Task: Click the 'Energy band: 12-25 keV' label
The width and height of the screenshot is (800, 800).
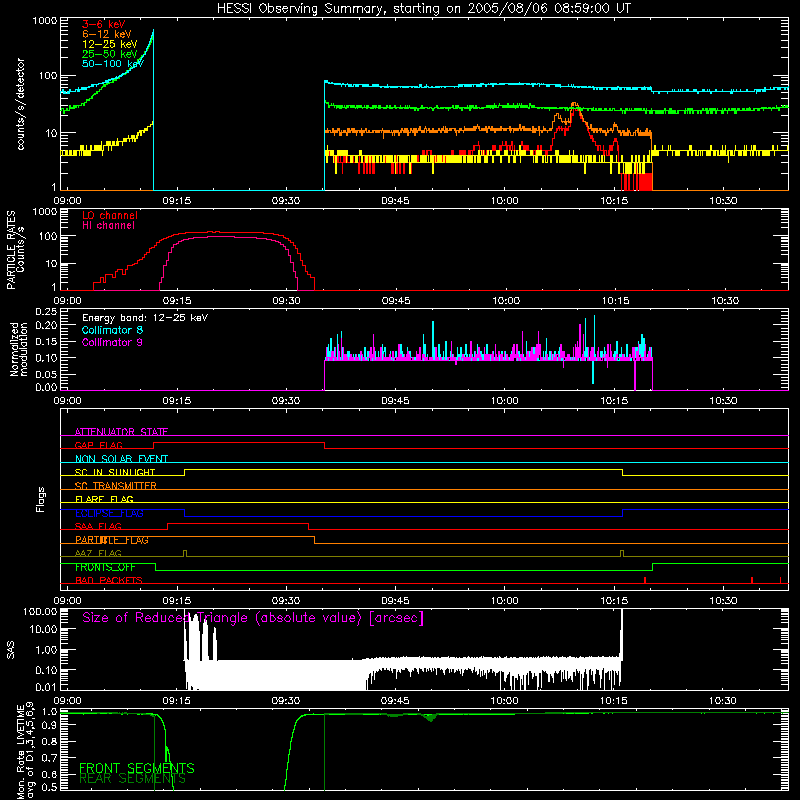Action: (145, 318)
